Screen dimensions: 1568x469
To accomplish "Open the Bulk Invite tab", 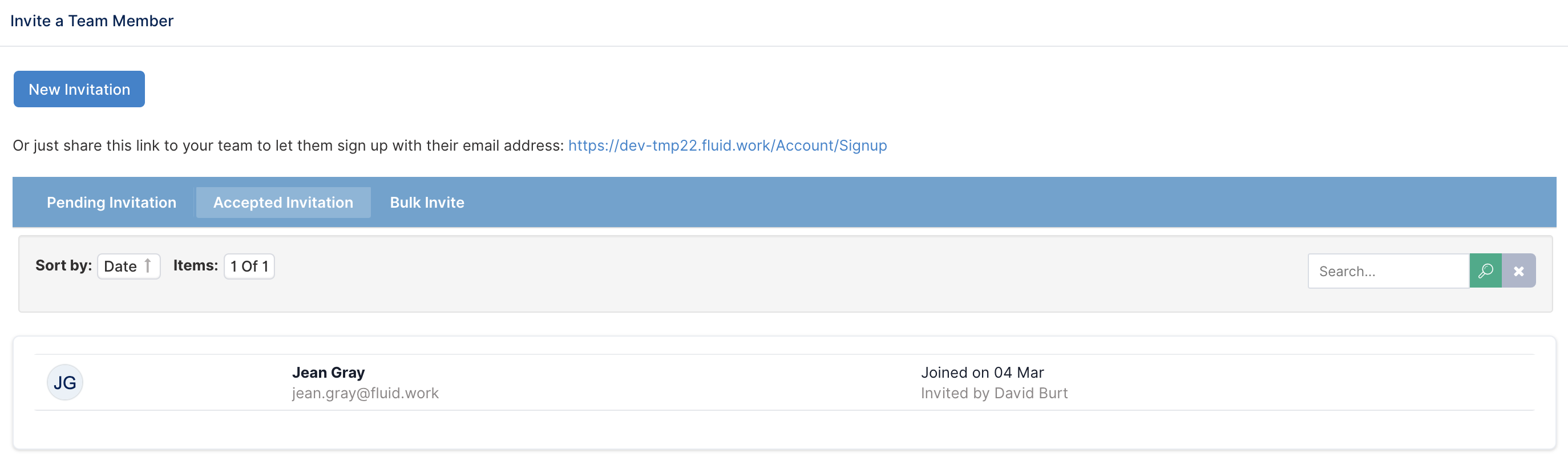I will (x=427, y=203).
